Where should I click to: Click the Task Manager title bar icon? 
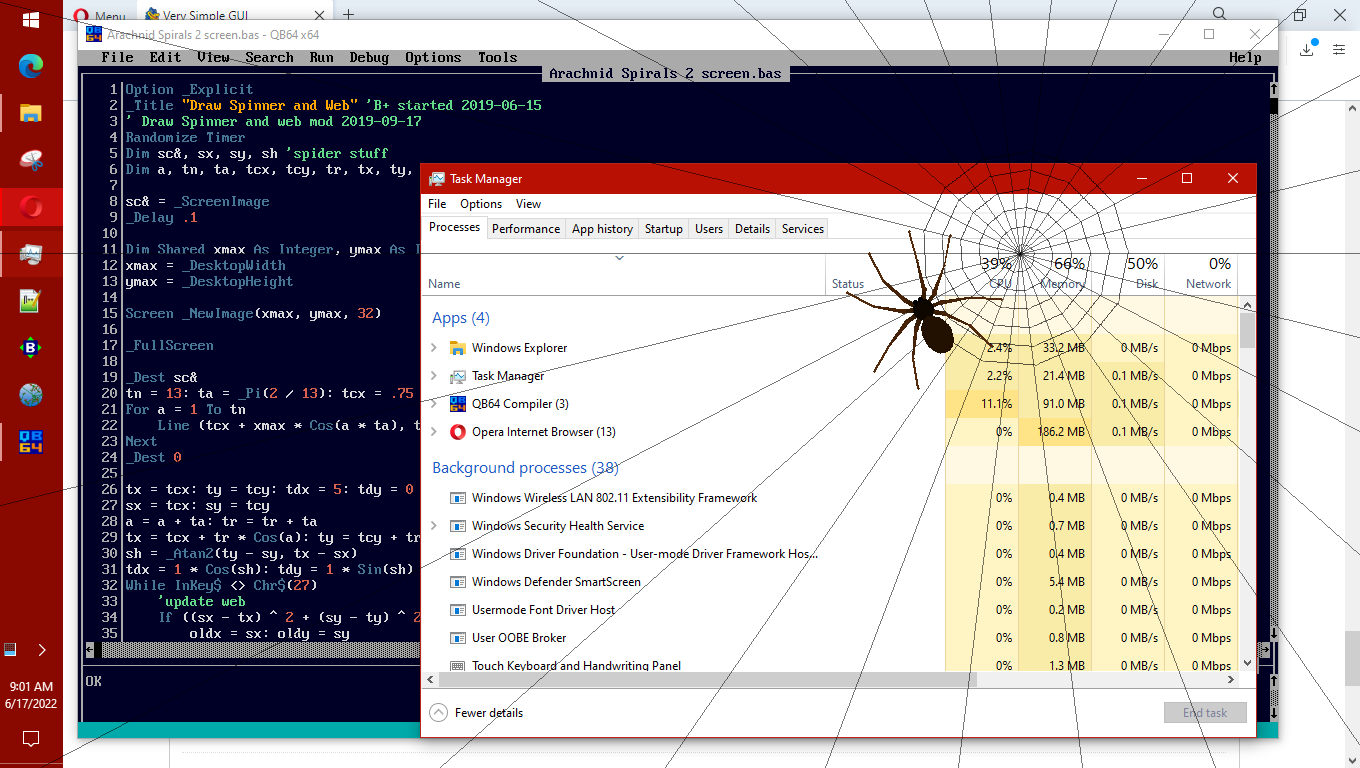click(x=437, y=179)
